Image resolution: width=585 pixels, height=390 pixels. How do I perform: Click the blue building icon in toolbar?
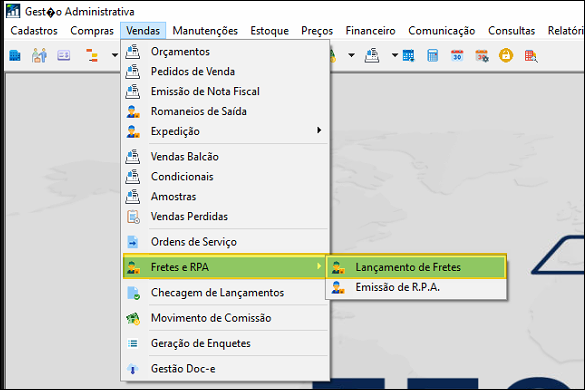point(15,56)
